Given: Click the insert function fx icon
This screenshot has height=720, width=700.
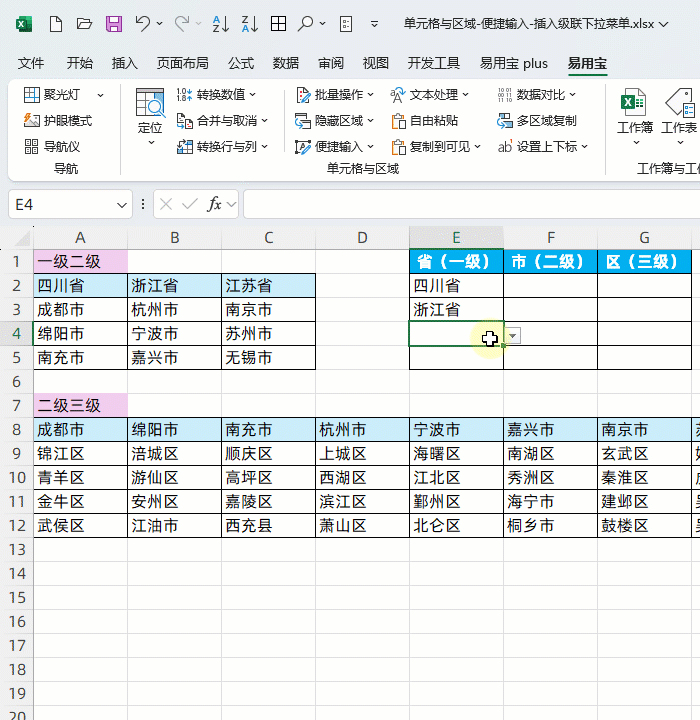Looking at the screenshot, I should click(215, 204).
